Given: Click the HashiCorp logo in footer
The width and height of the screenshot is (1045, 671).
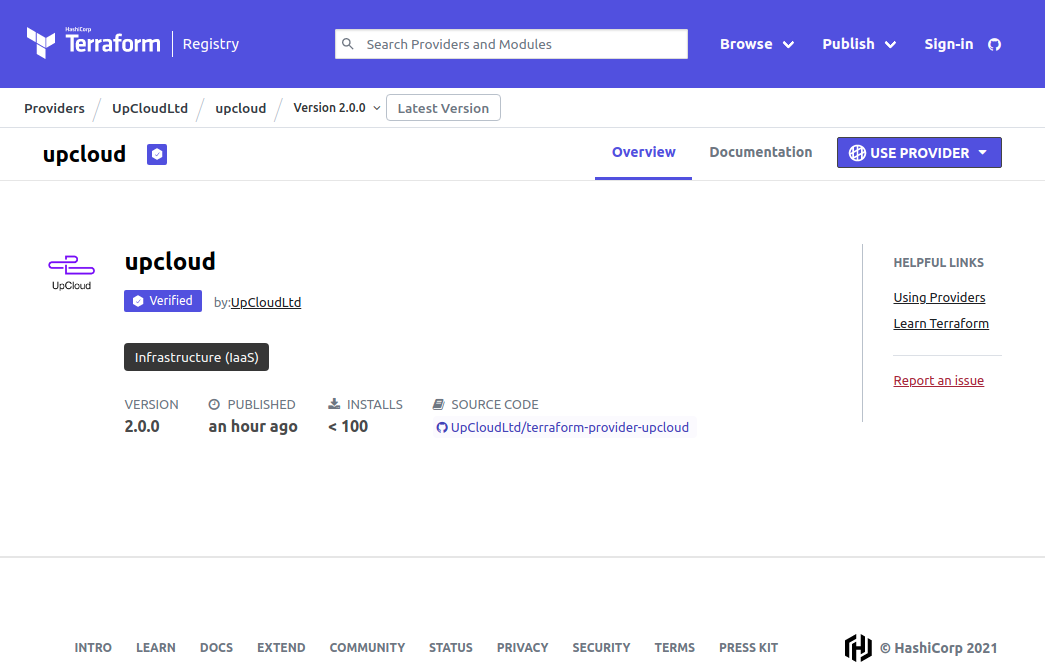Looking at the screenshot, I should tap(858, 648).
